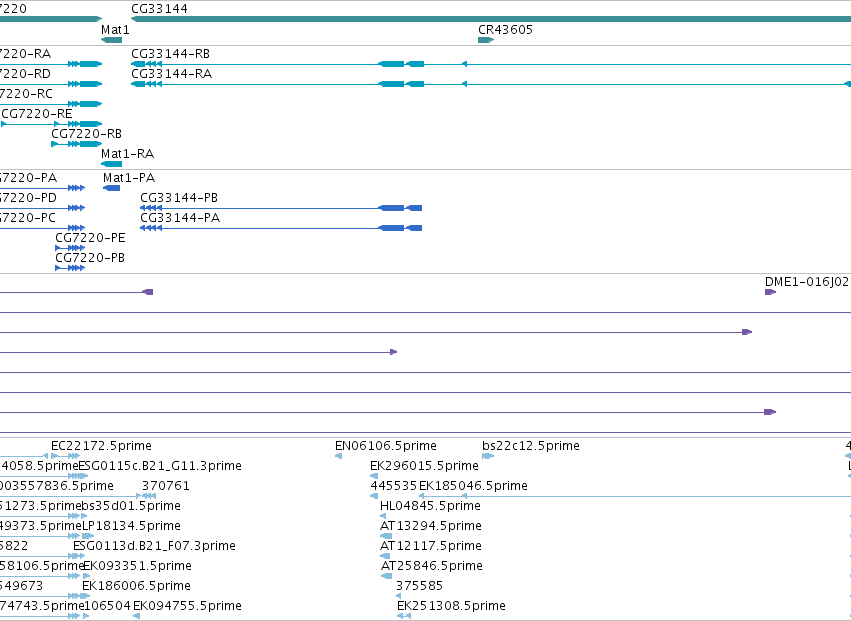Open the Mat1-RA transcript
The height and width of the screenshot is (621, 851).
coord(112,164)
